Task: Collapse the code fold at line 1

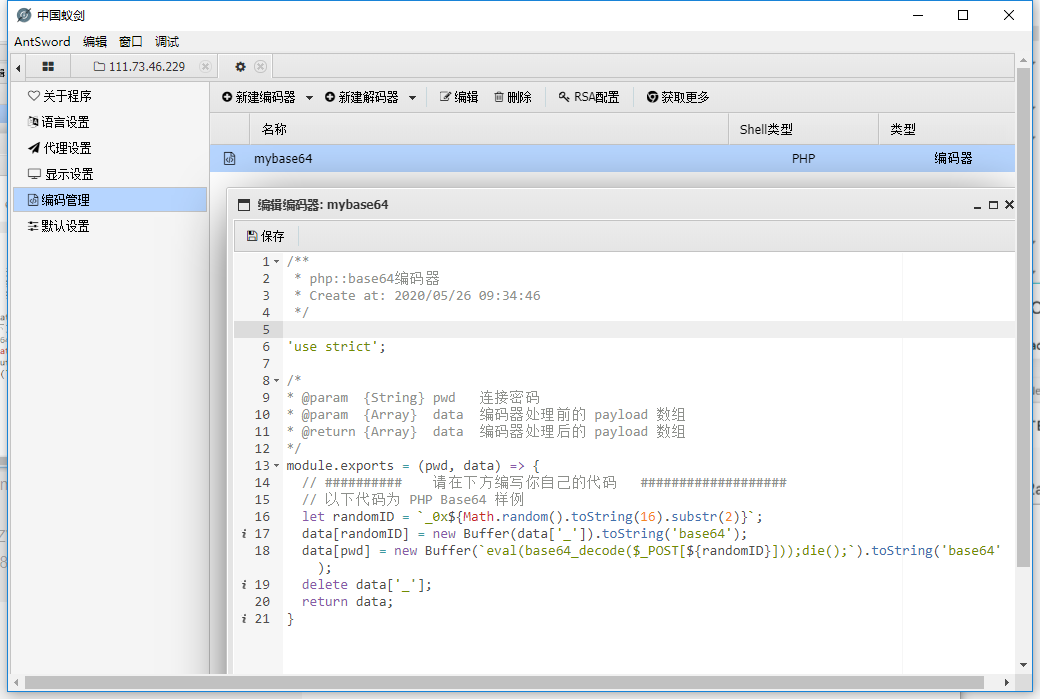Action: tap(277, 261)
